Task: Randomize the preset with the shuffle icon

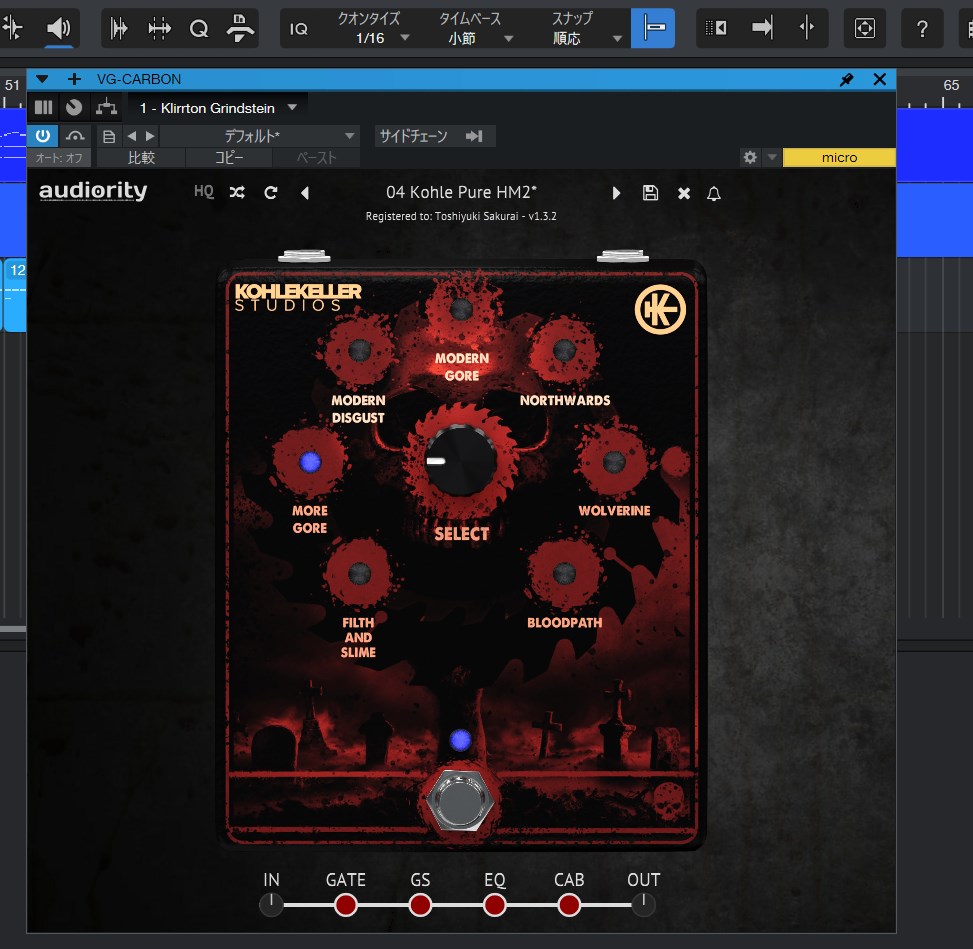Action: pos(237,193)
